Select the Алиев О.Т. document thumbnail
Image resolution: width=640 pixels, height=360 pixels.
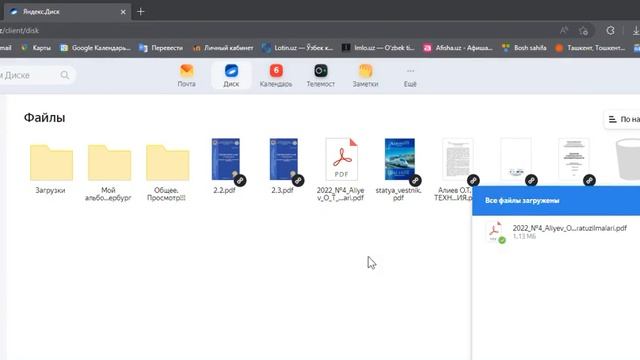(x=457, y=159)
